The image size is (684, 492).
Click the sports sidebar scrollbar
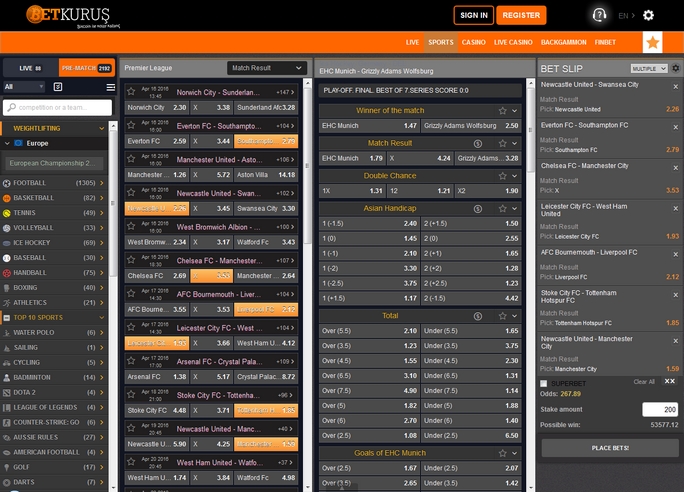click(113, 203)
